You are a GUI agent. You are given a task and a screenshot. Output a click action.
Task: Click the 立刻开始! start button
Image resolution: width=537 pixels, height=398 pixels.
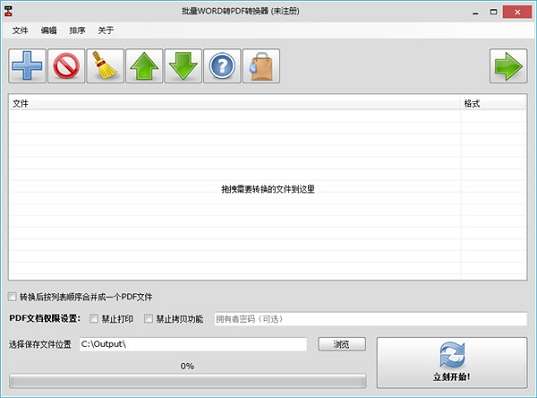(x=452, y=363)
